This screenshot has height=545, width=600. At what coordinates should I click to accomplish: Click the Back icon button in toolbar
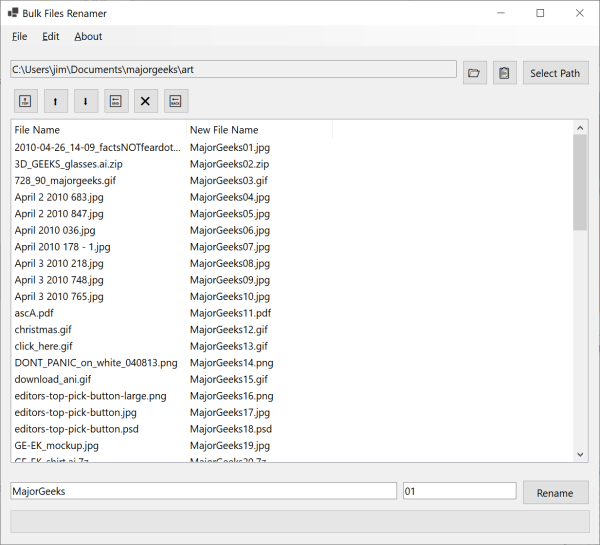pos(176,101)
